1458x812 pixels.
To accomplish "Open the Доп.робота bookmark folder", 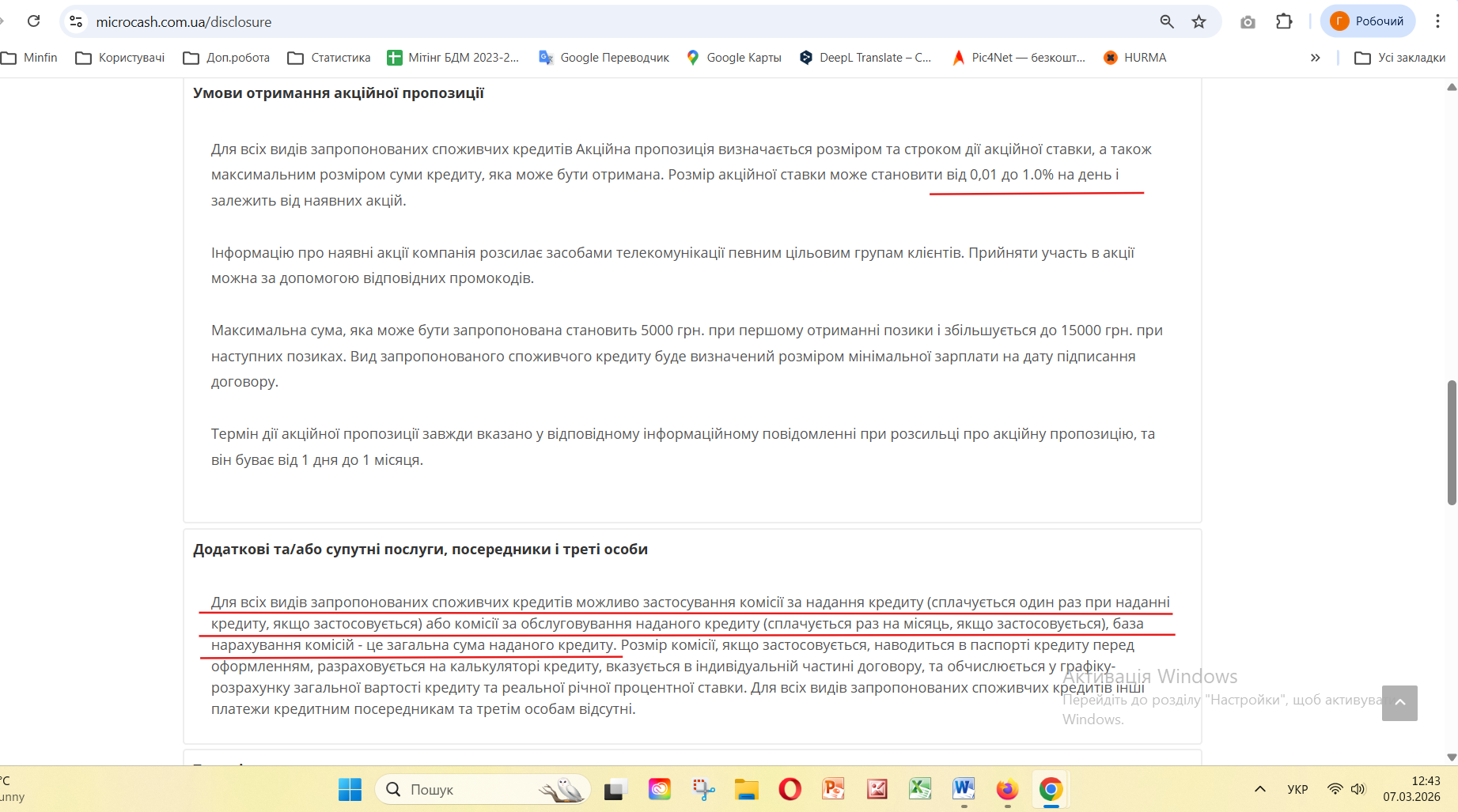I will pos(226,58).
